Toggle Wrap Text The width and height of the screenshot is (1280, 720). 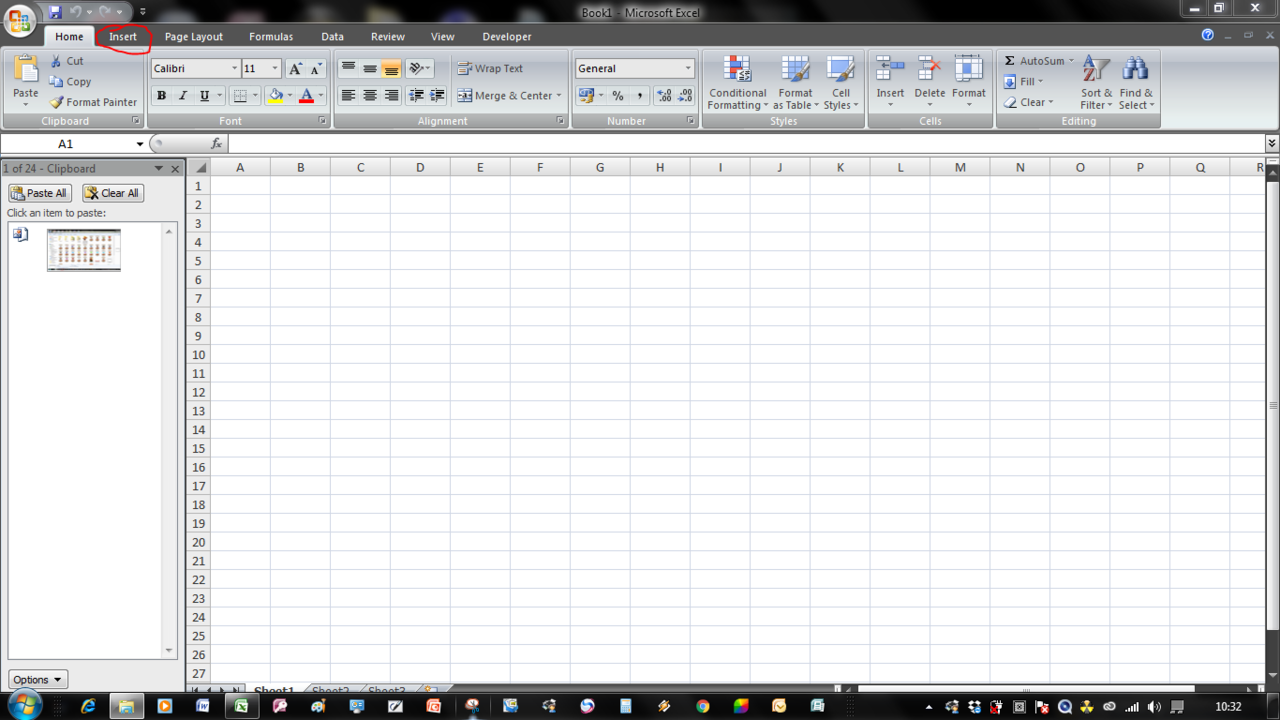490,69
